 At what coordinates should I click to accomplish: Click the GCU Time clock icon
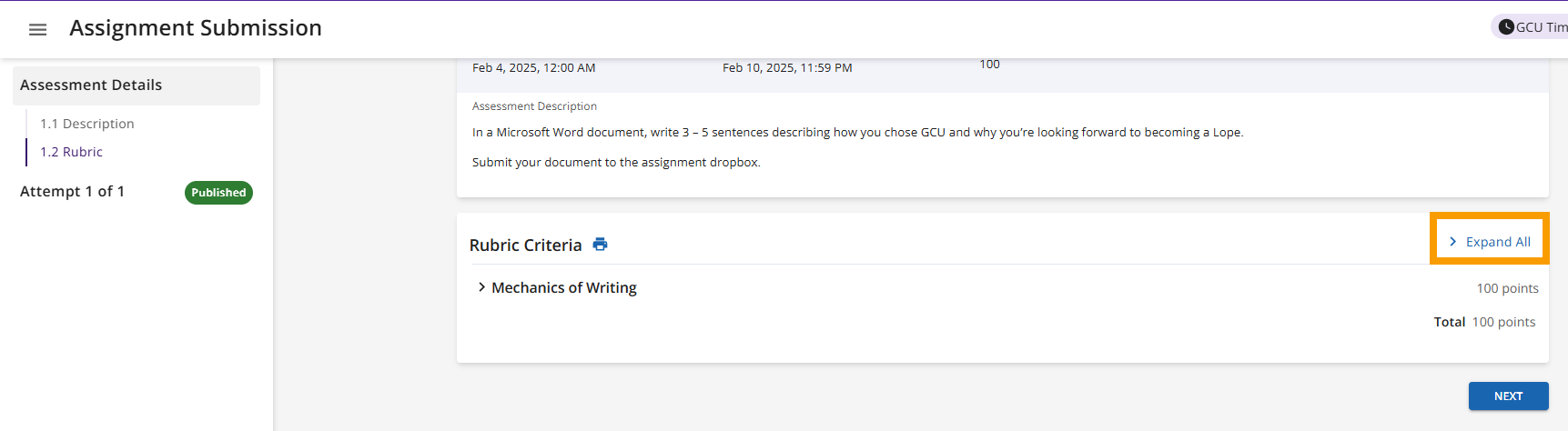(x=1506, y=27)
